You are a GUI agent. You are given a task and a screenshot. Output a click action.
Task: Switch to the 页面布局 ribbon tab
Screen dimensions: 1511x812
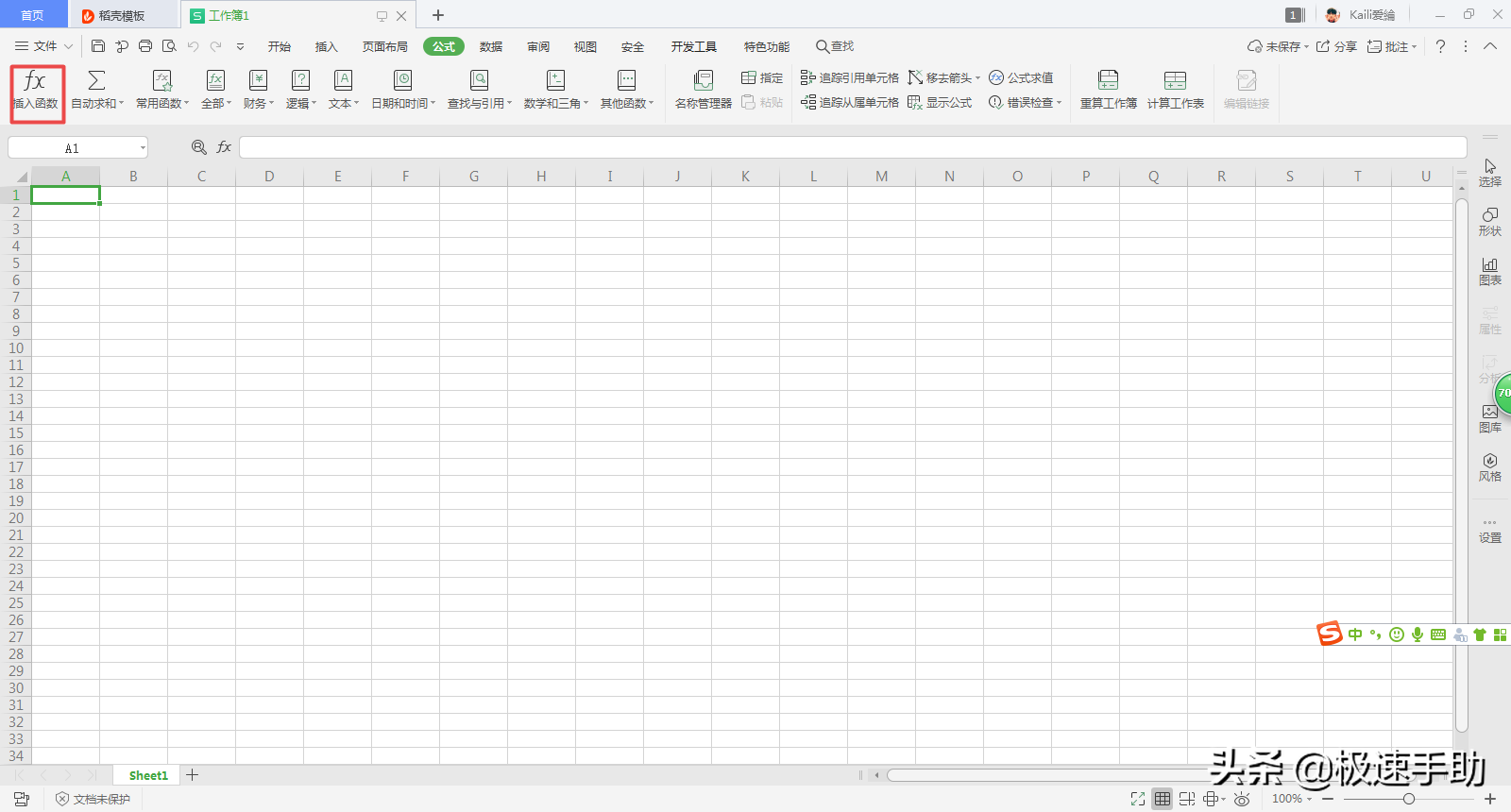(385, 46)
